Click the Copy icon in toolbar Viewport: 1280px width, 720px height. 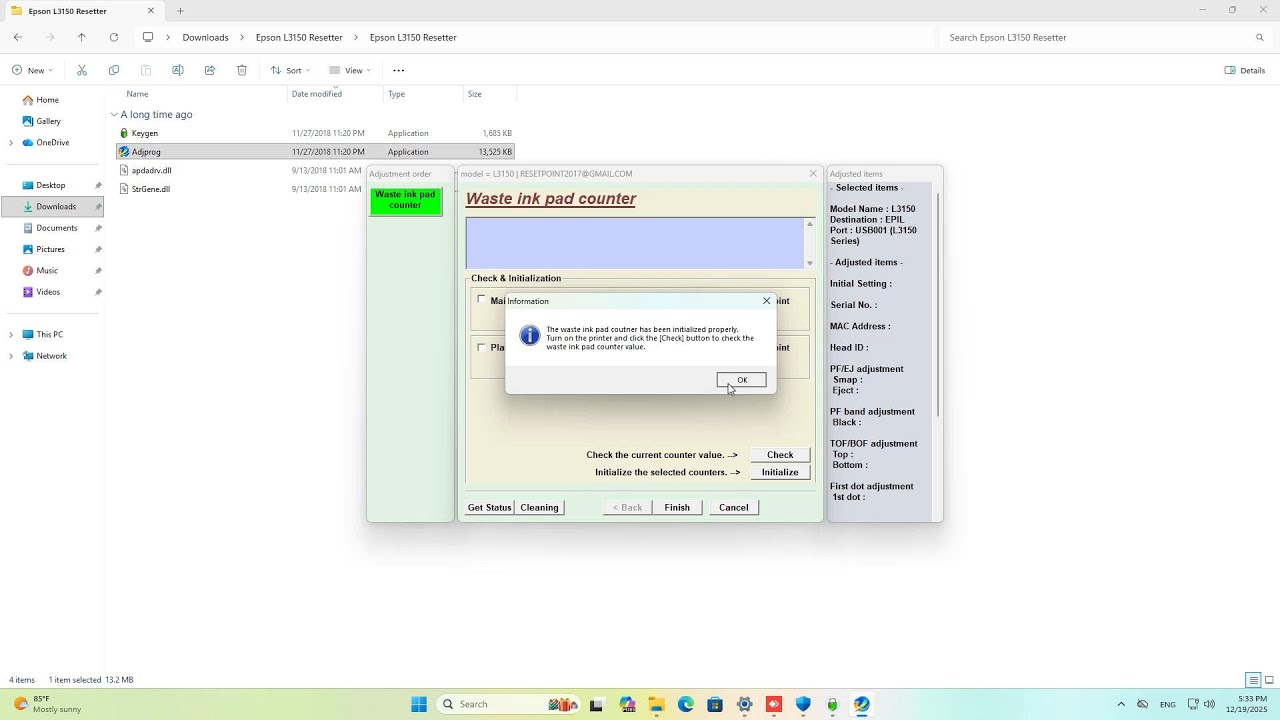(114, 70)
